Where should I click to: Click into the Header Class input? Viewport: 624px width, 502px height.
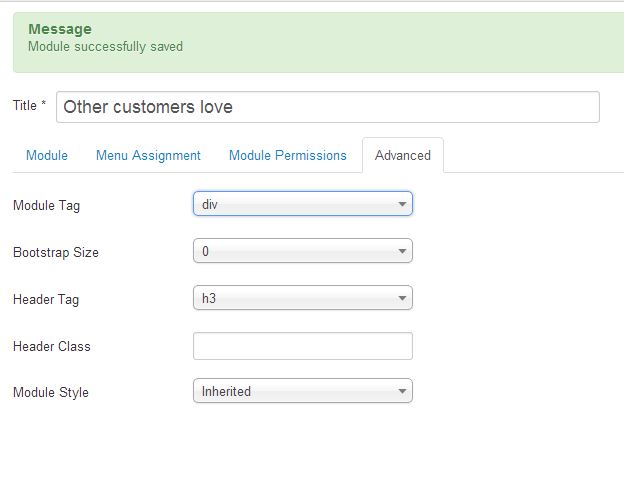coord(302,346)
